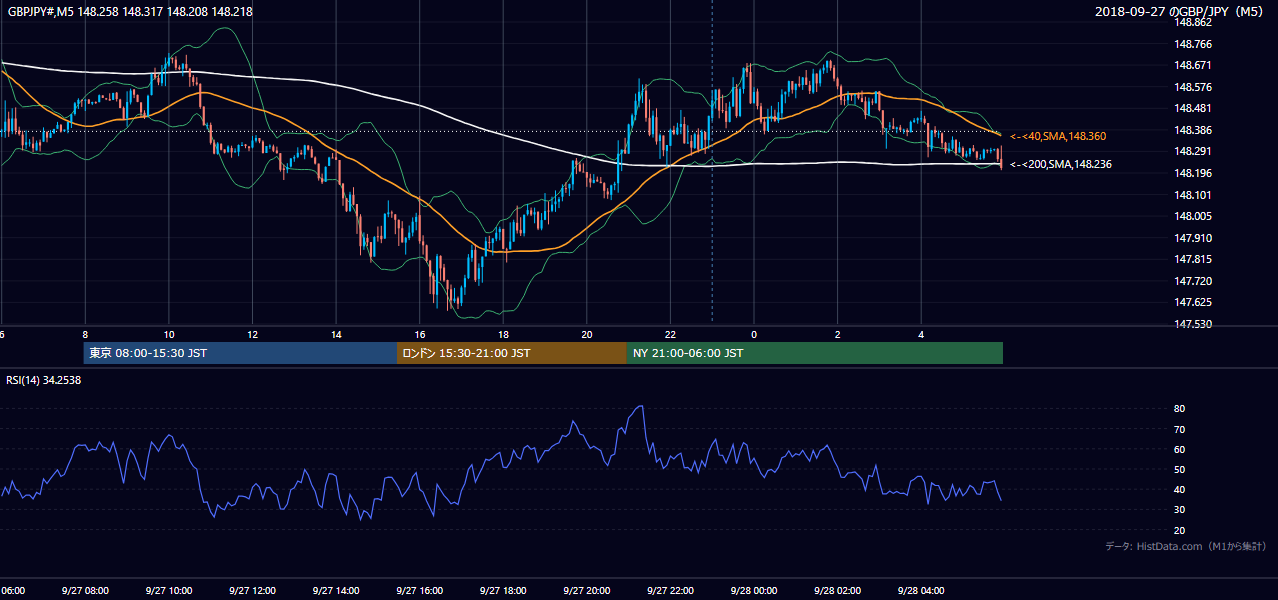Click RSI scale level 80
This screenshot has width=1278, height=600.
click(1179, 409)
